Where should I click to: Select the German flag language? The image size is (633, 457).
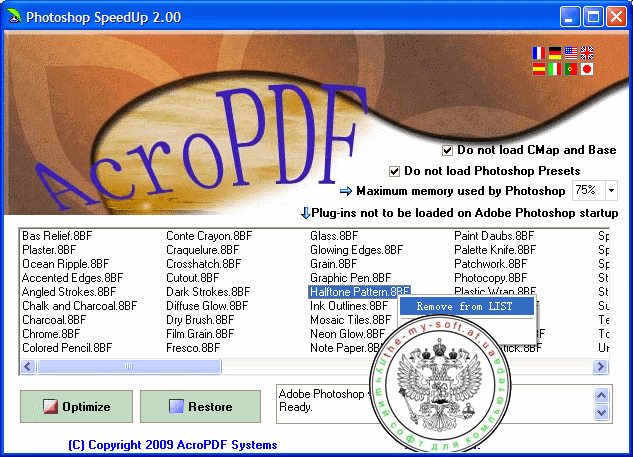point(555,53)
